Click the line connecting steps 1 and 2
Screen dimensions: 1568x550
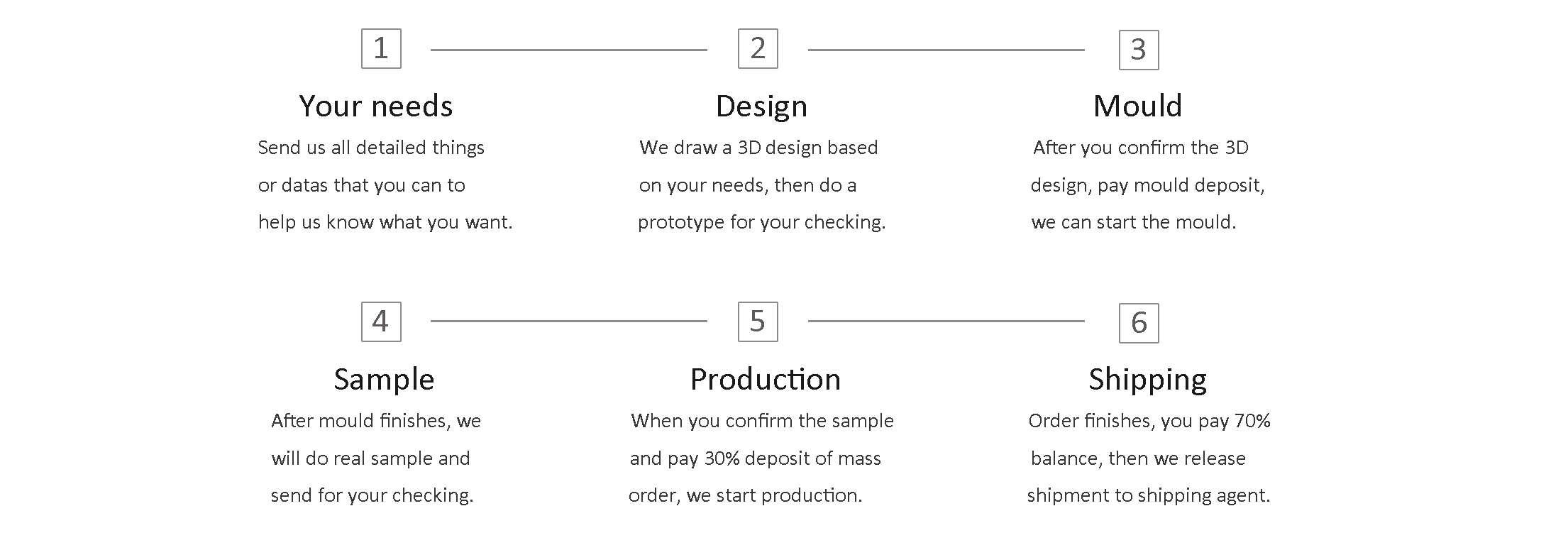tap(568, 50)
